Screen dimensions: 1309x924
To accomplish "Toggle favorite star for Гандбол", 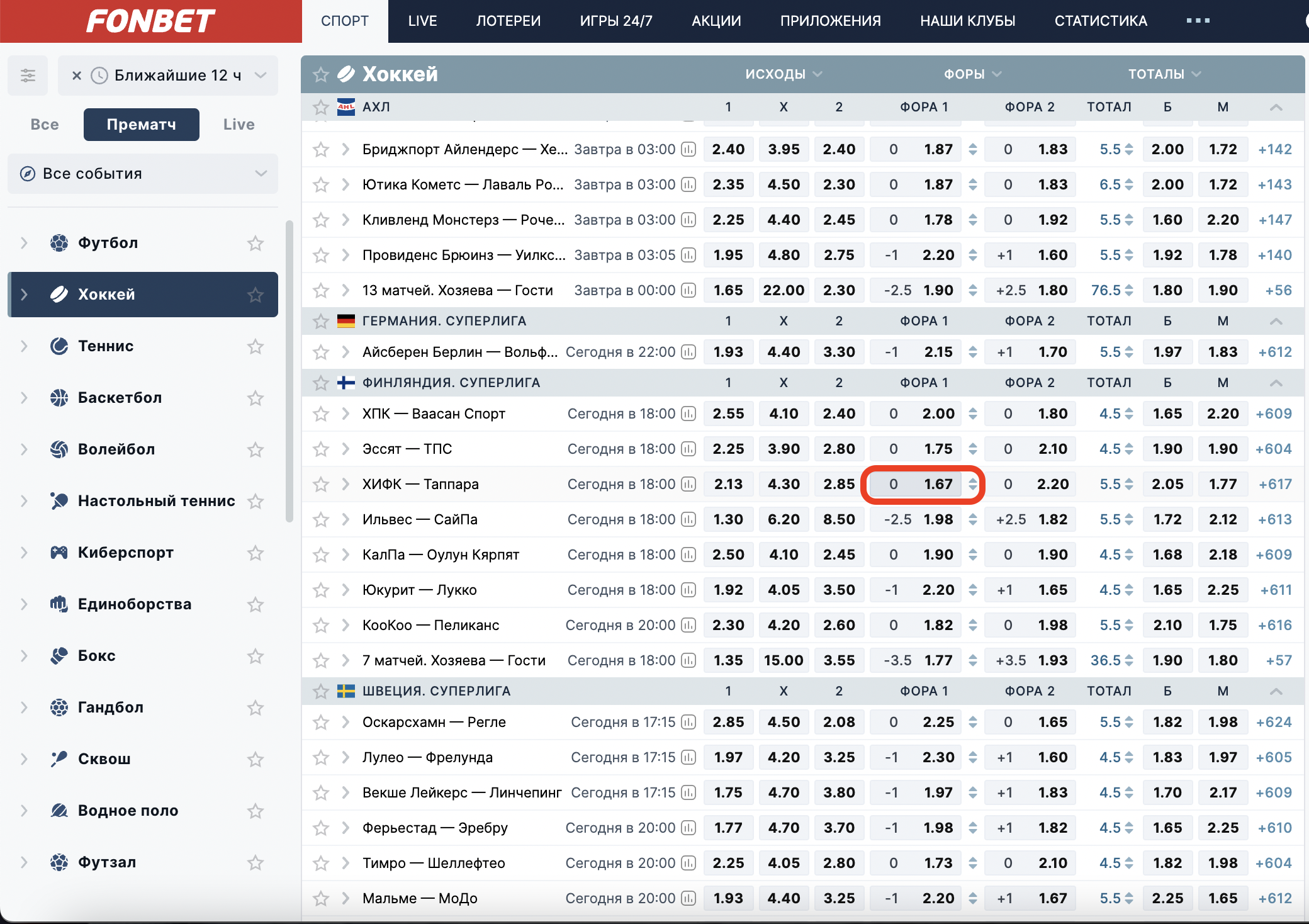I will tap(255, 707).
